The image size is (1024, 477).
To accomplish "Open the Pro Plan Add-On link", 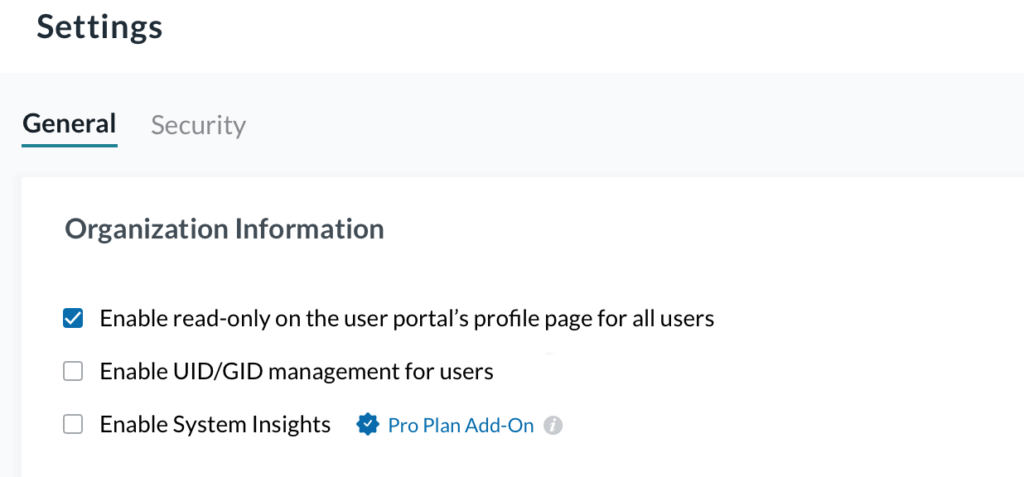I will pyautogui.click(x=461, y=425).
